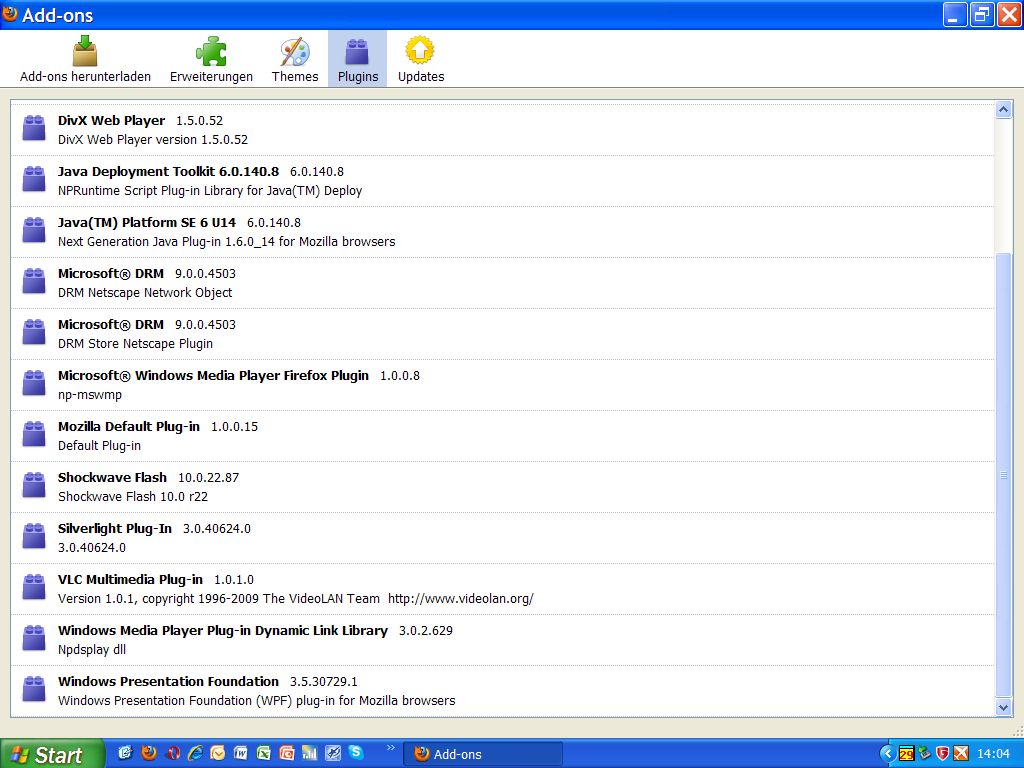
Task: Click the vertical scrollbar thumb
Action: (x=1004, y=475)
